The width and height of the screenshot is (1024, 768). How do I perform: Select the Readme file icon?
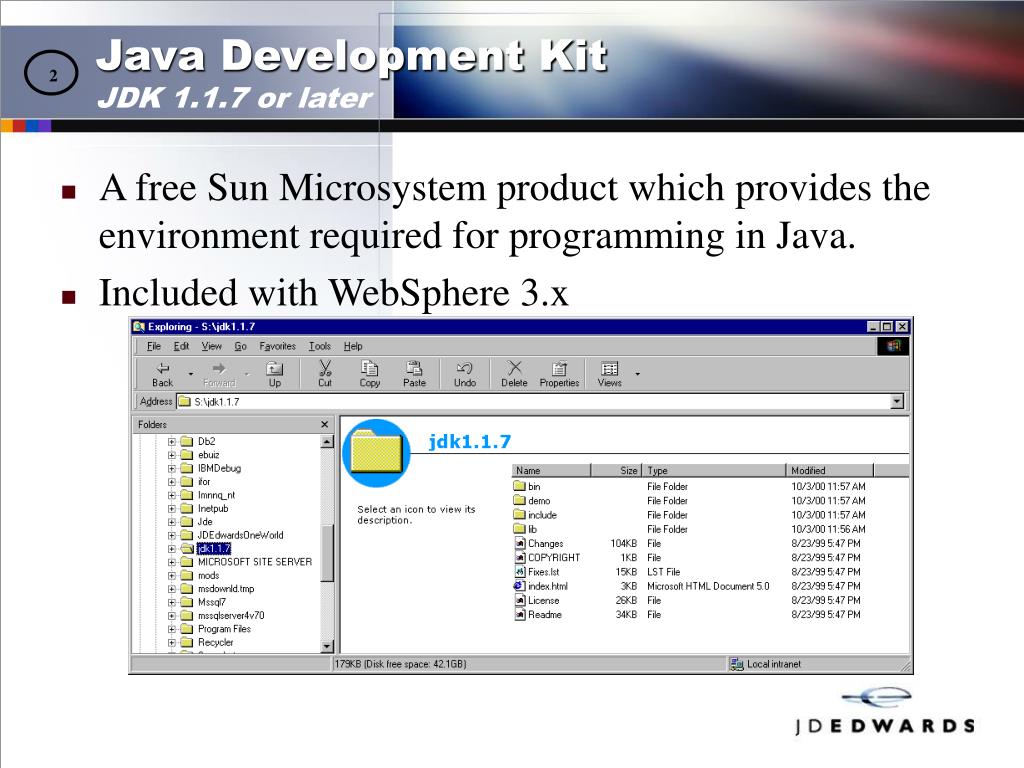point(520,615)
